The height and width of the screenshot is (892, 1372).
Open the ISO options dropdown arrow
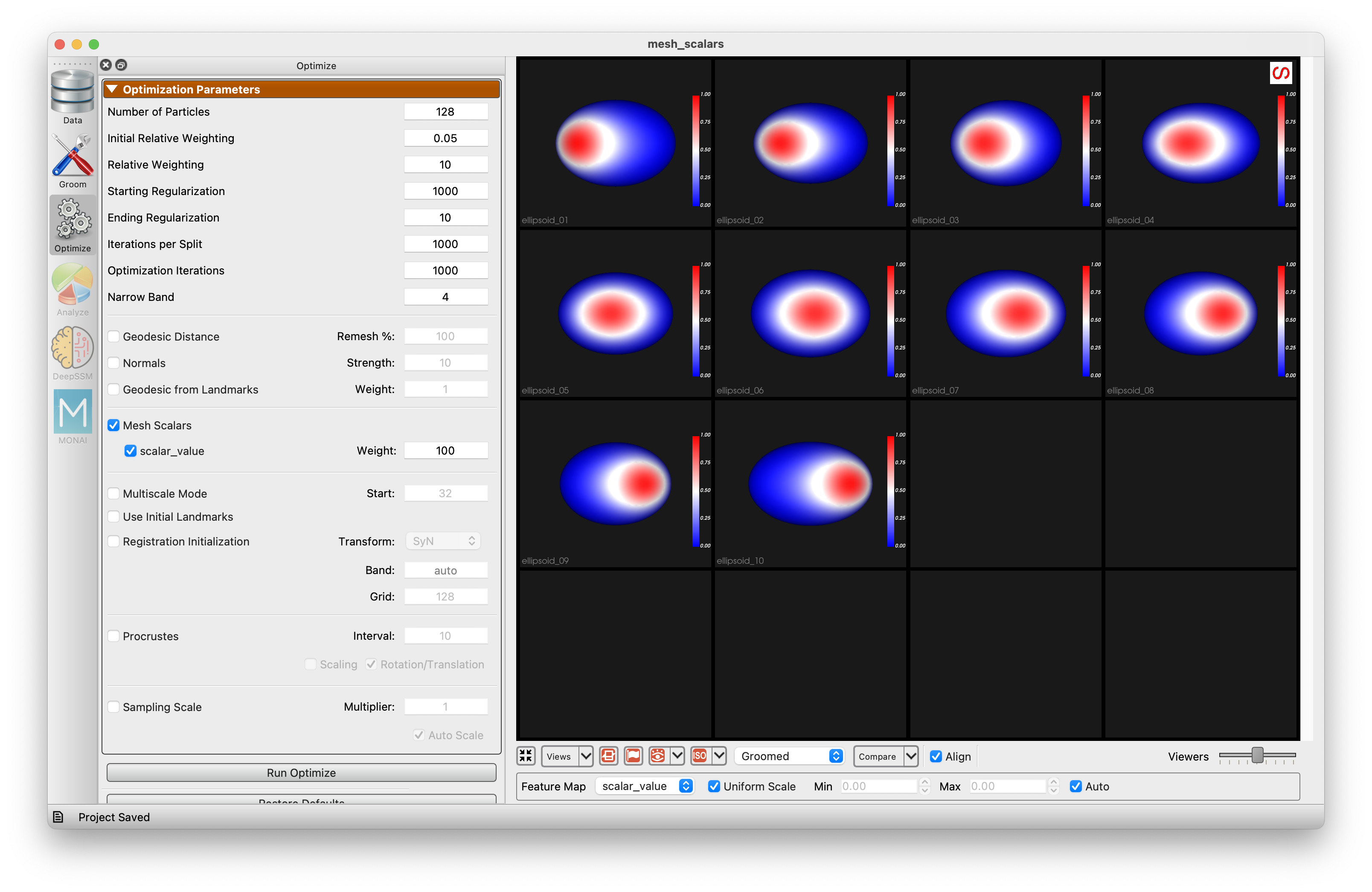tap(719, 756)
